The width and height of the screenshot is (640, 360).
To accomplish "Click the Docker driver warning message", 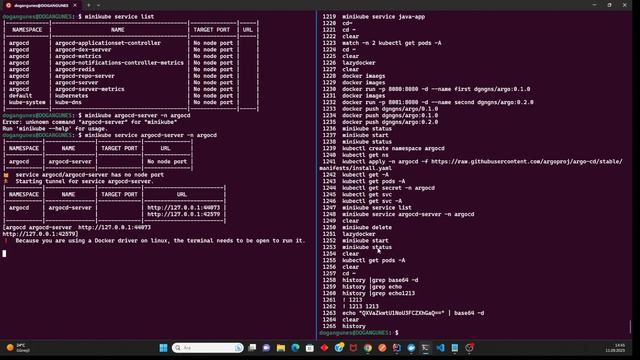I will 160,240.
